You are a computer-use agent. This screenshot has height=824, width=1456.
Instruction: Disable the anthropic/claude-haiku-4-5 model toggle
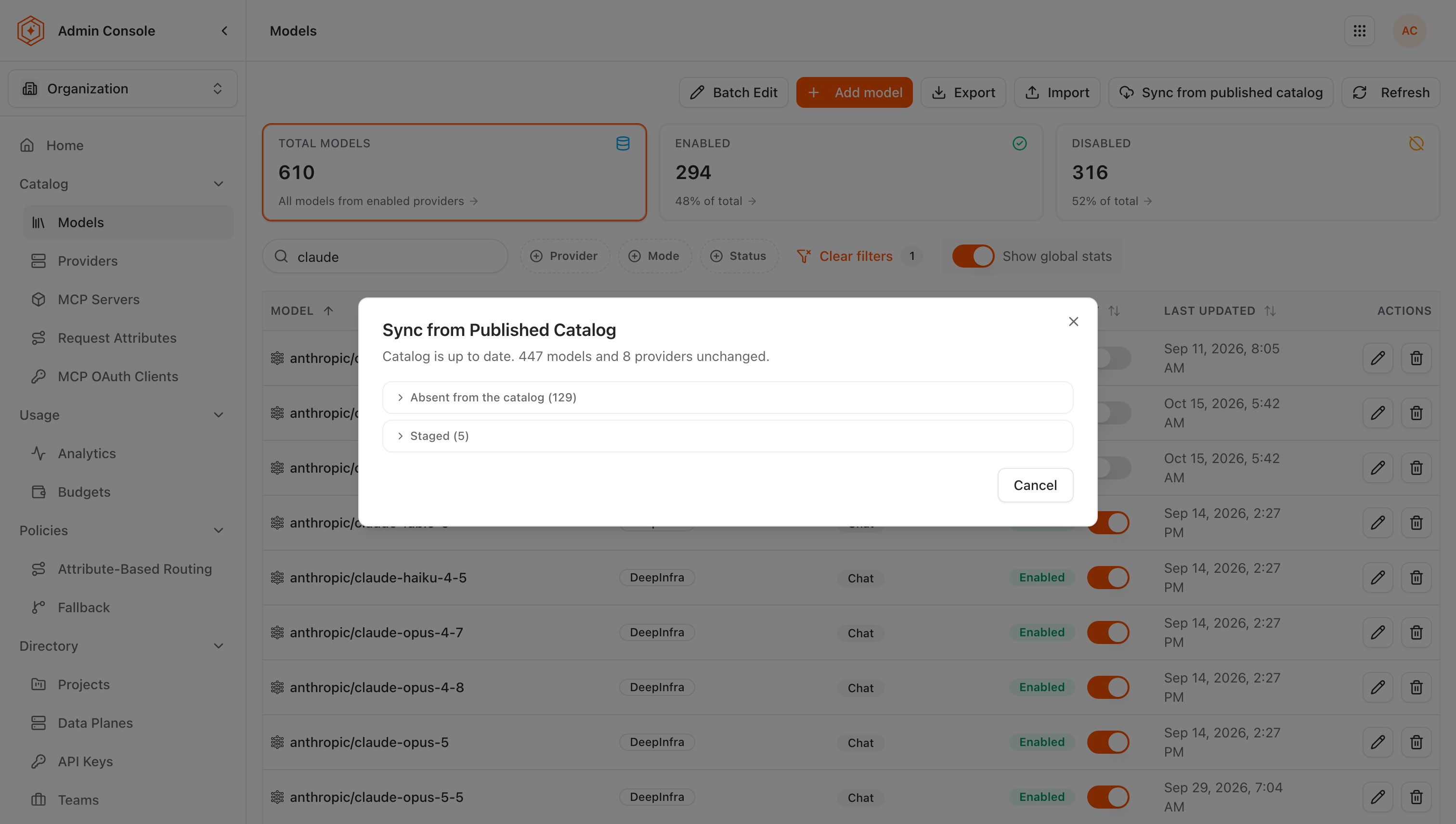tap(1108, 577)
